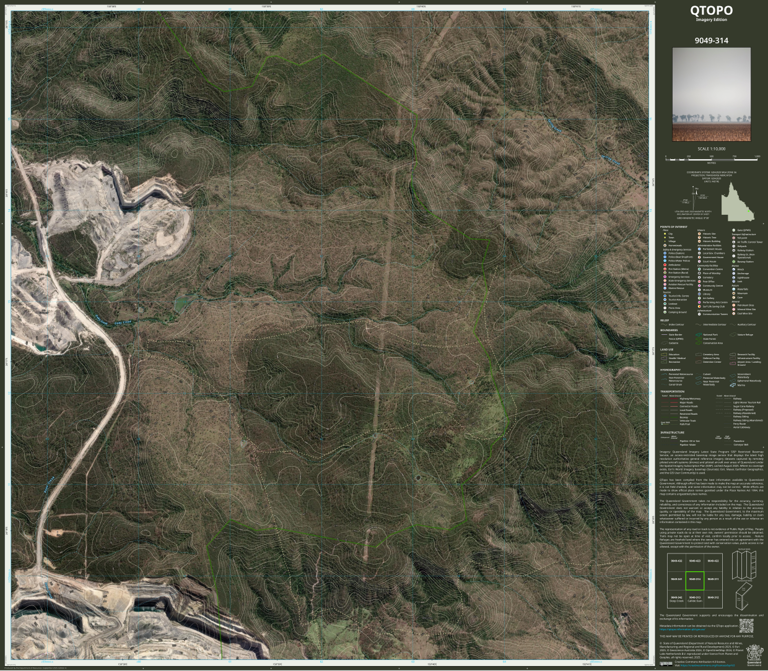Select the green highlighted sheet index cell
The height and width of the screenshot is (671, 768).
[x=695, y=580]
